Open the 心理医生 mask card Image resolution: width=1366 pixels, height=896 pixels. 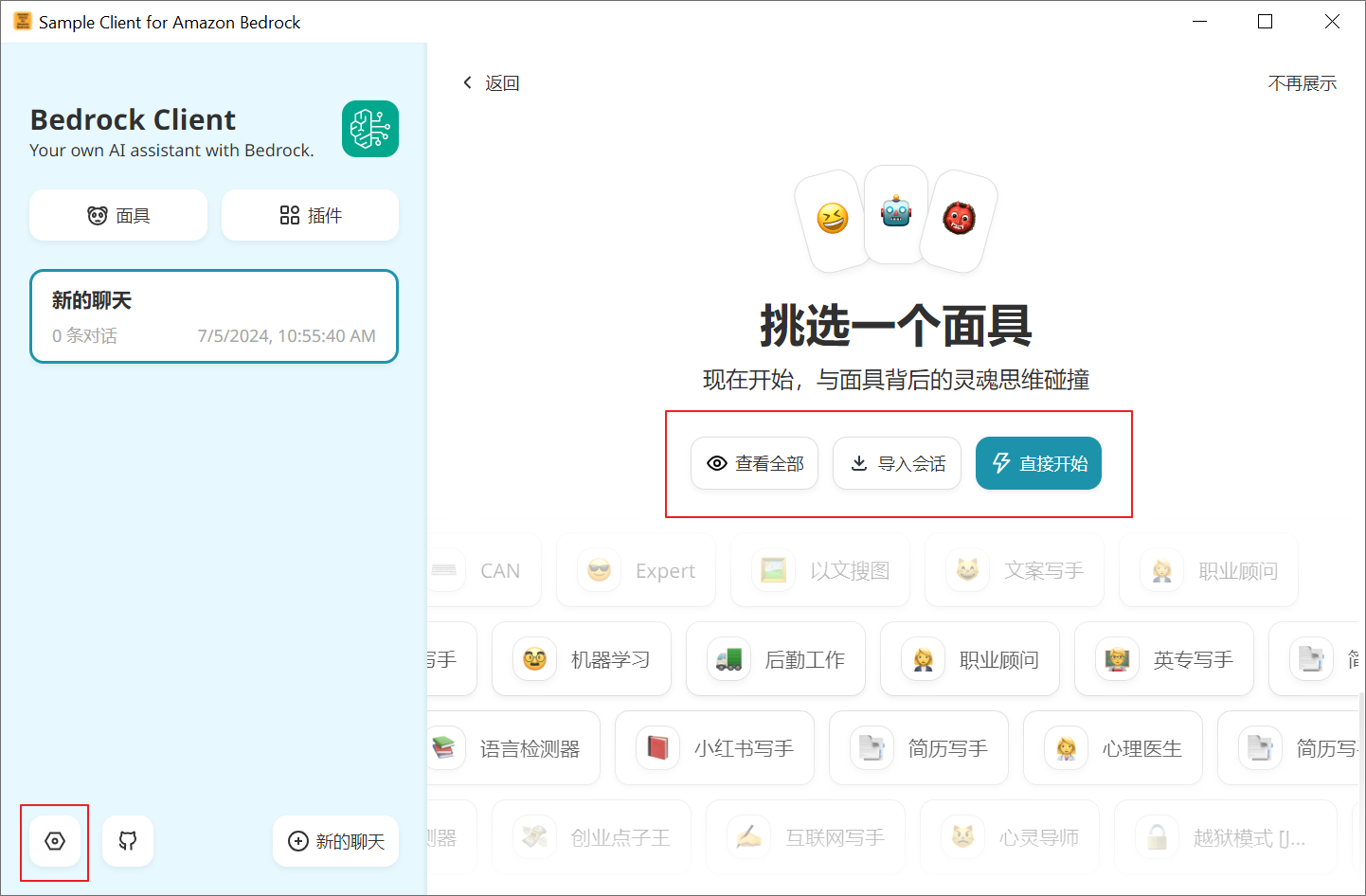point(1113,748)
